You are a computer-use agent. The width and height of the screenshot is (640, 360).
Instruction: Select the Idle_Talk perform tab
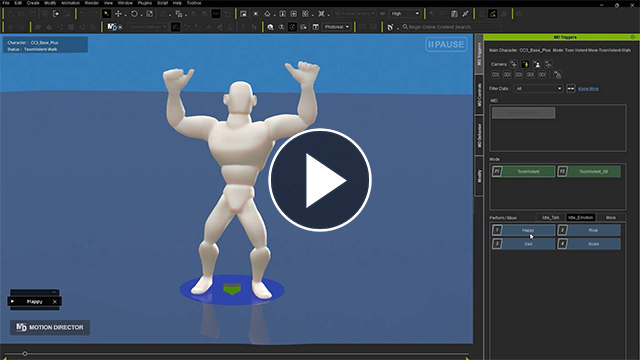551,218
